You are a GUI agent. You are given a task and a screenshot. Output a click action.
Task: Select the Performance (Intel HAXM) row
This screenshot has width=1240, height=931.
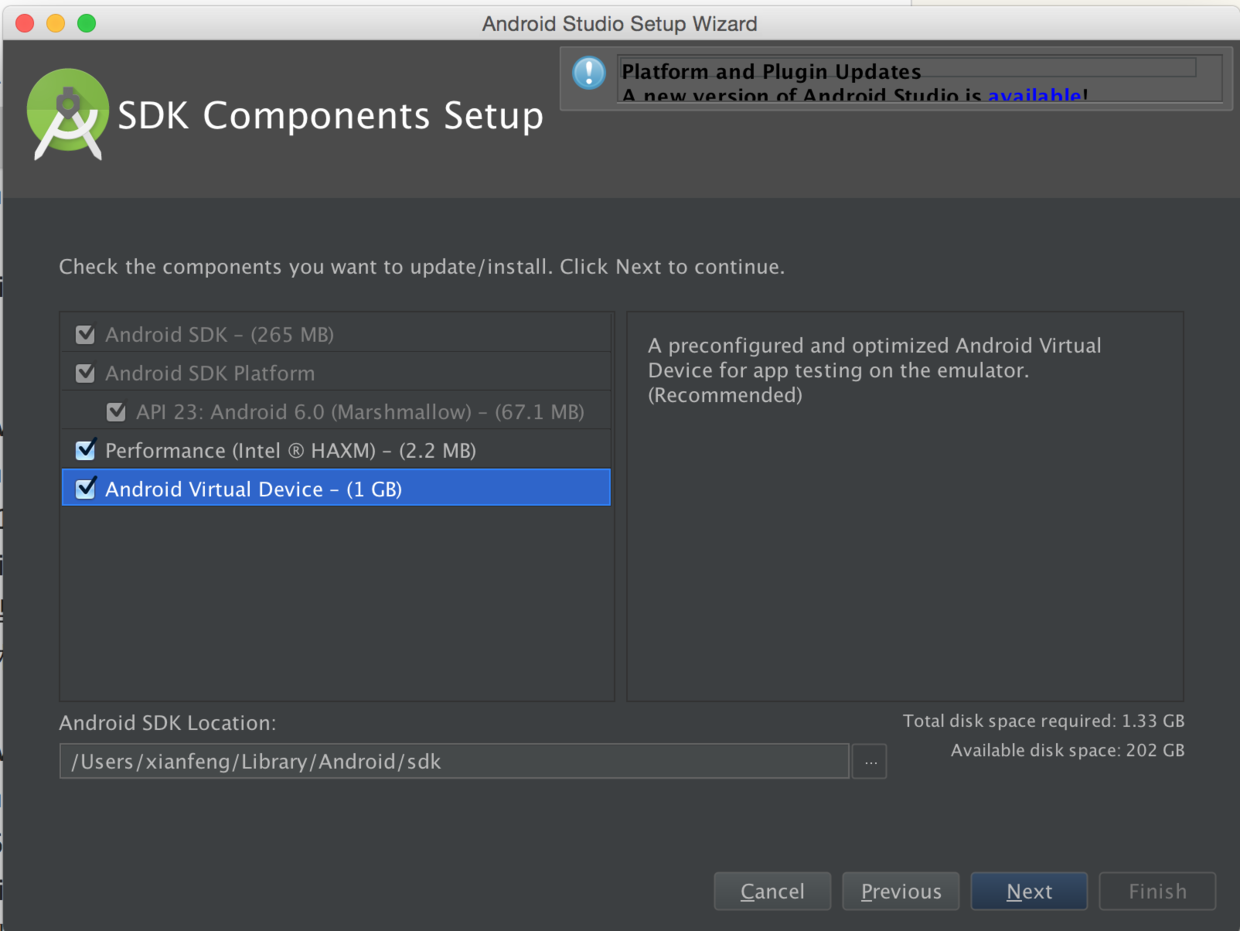(290, 451)
